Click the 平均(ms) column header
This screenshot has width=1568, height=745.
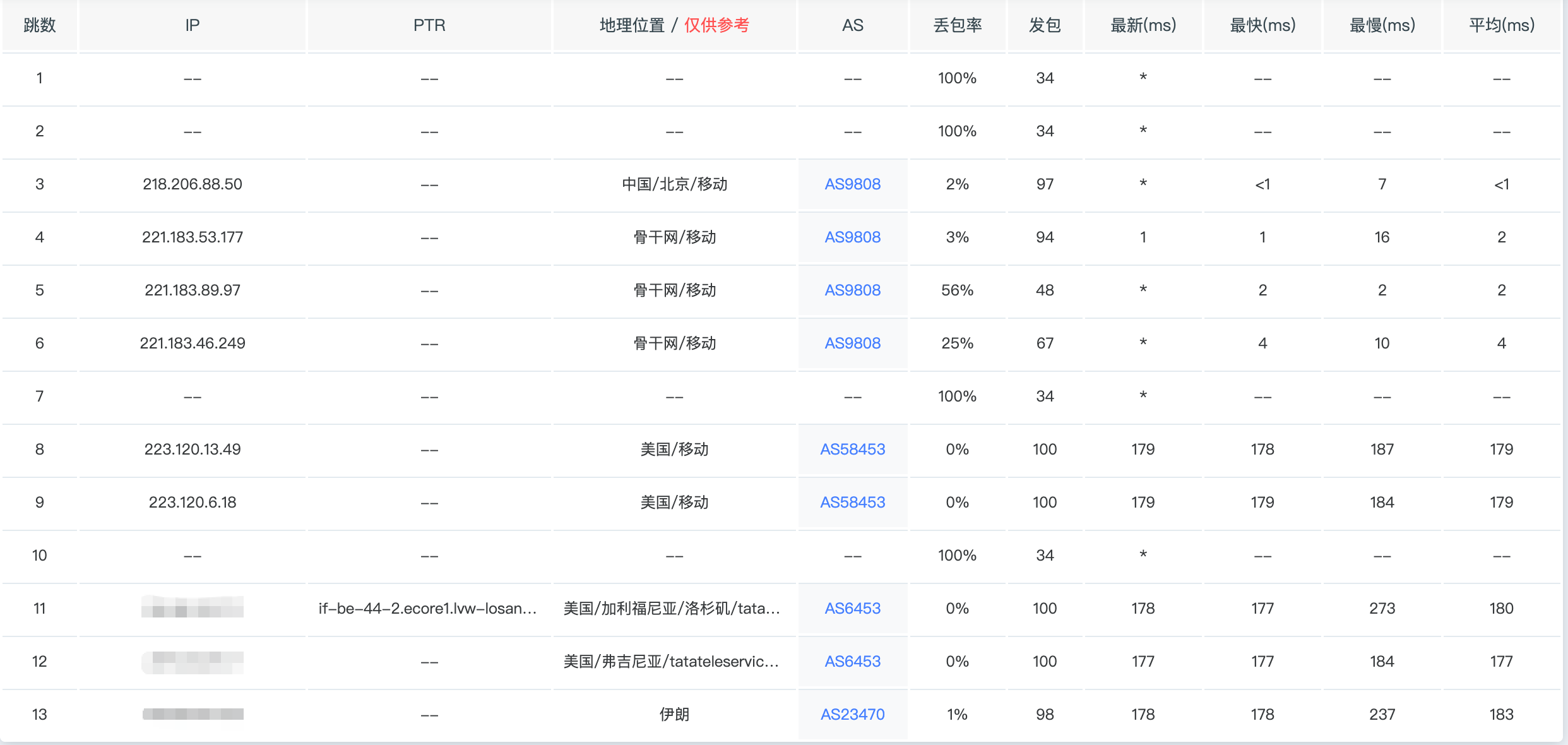(1501, 25)
